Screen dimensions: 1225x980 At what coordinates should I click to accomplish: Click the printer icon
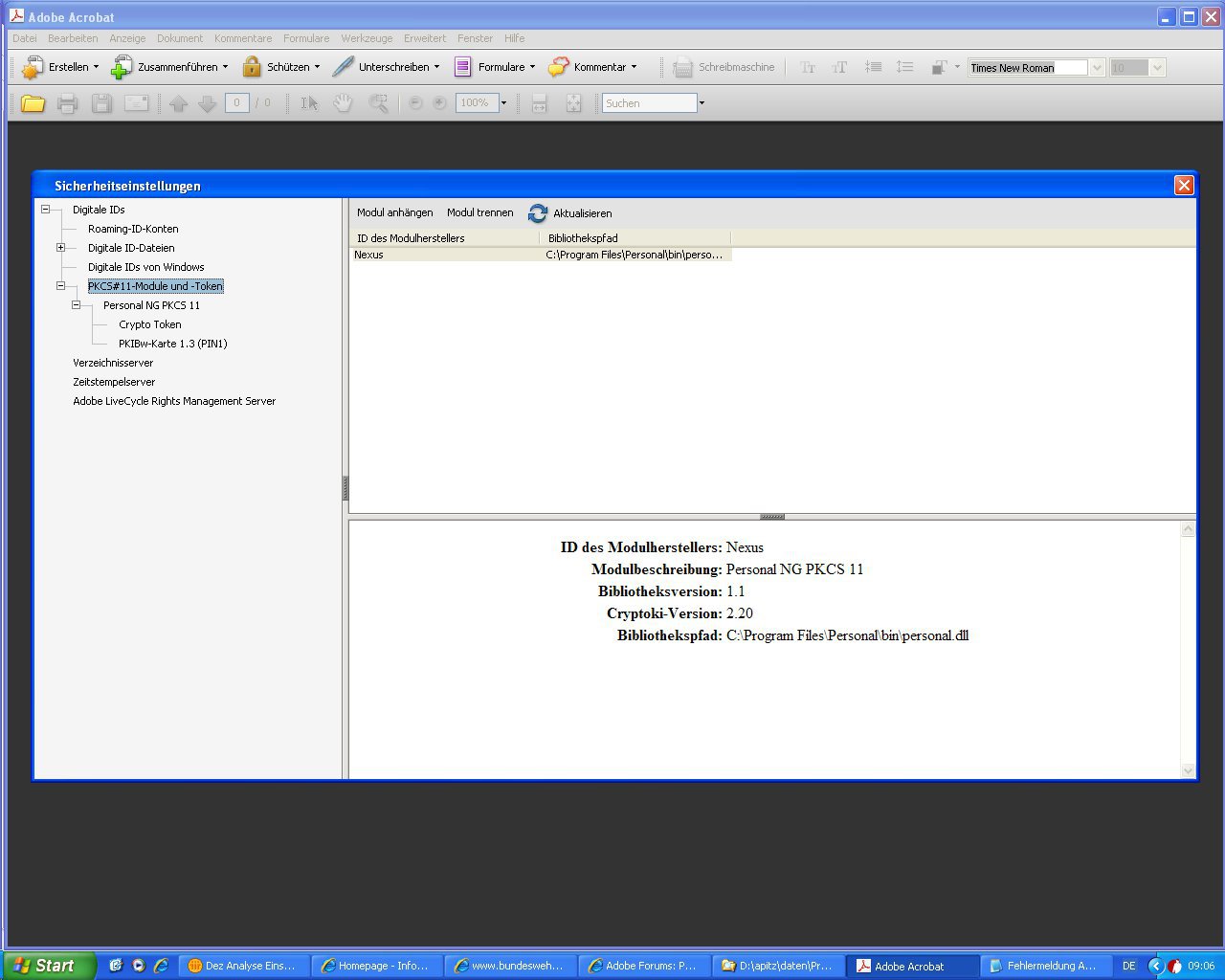67,103
